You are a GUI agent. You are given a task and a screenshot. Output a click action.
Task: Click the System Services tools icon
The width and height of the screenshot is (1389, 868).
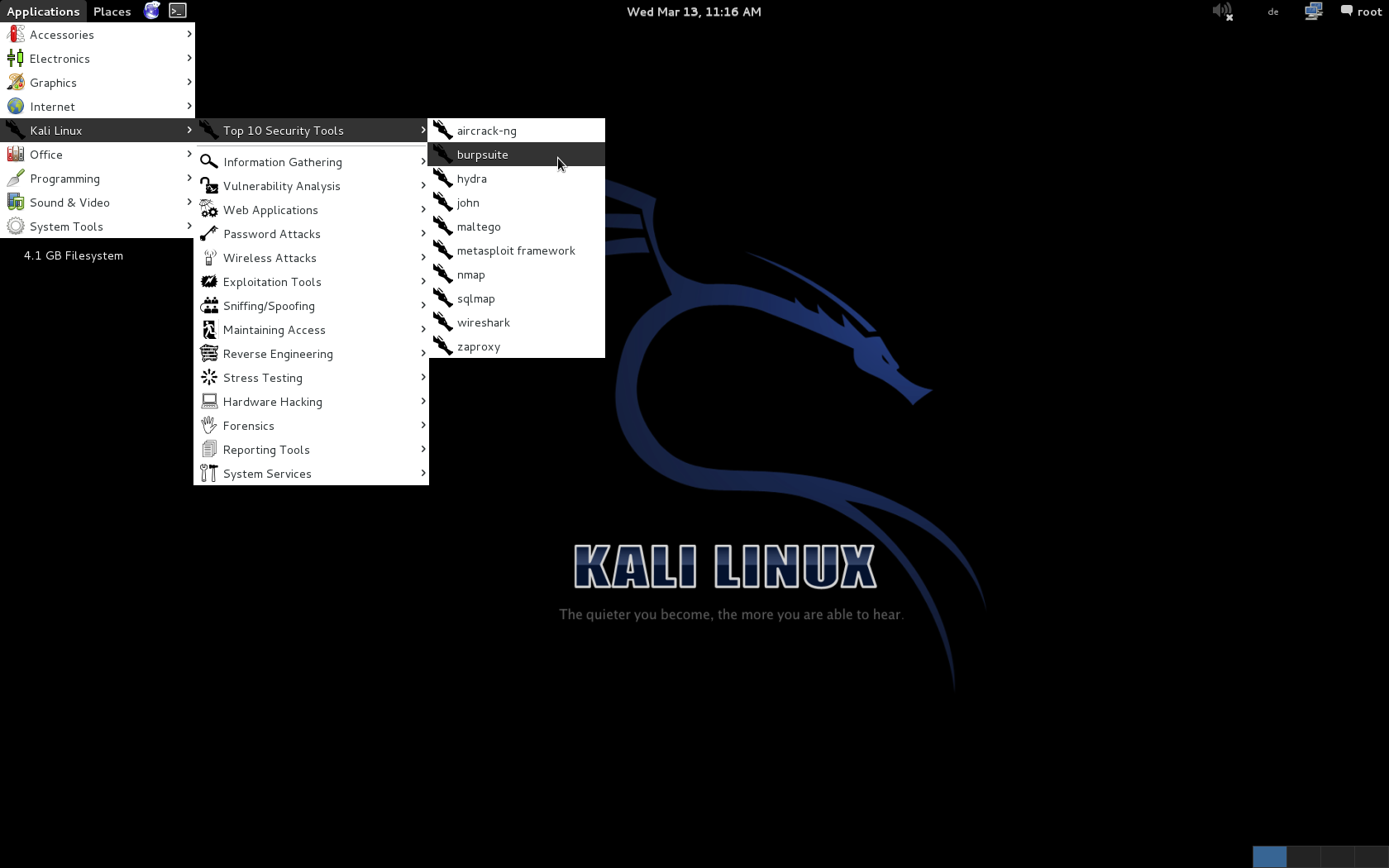pyautogui.click(x=209, y=474)
